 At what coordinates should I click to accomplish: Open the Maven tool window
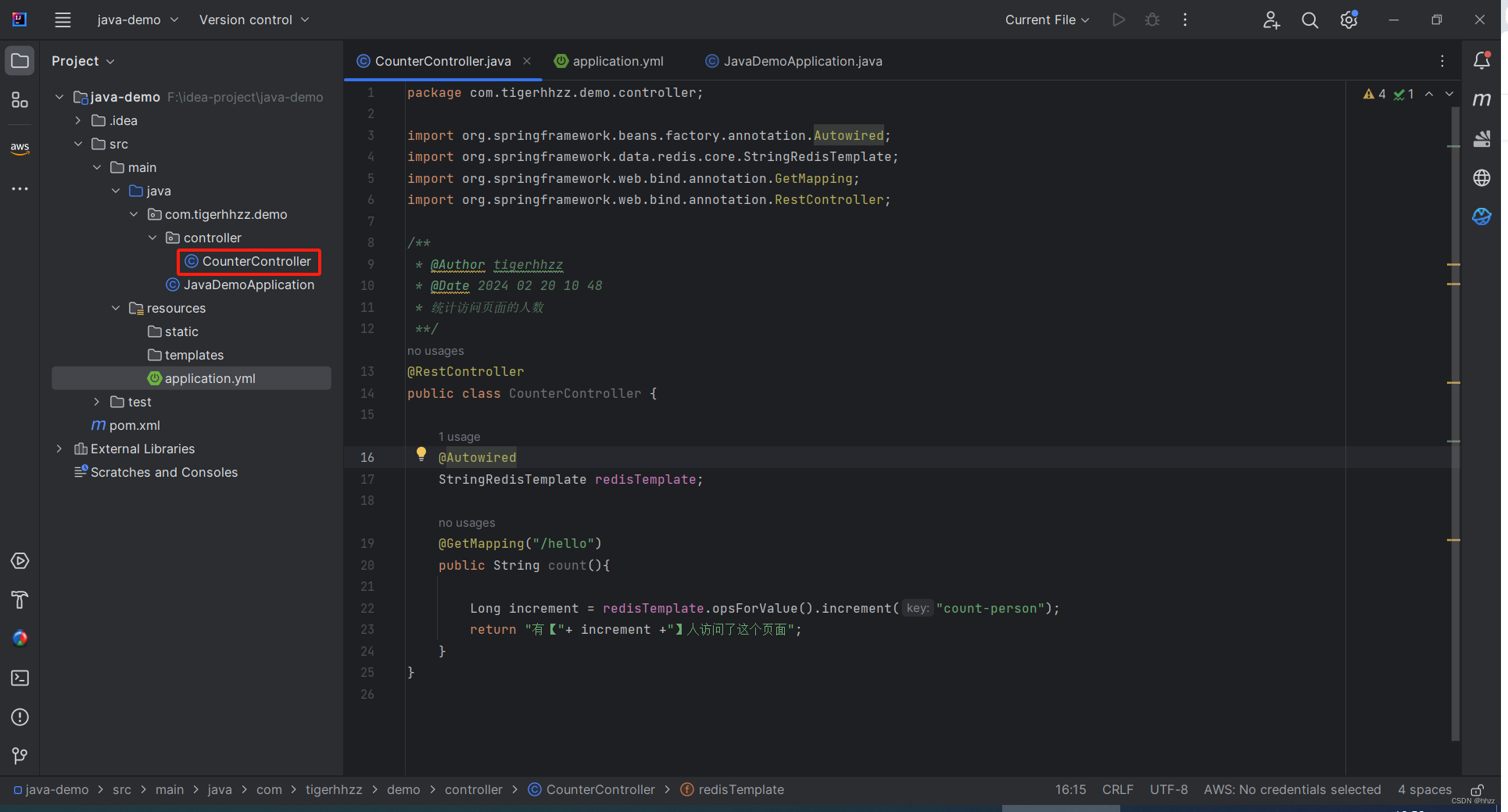point(1481,99)
